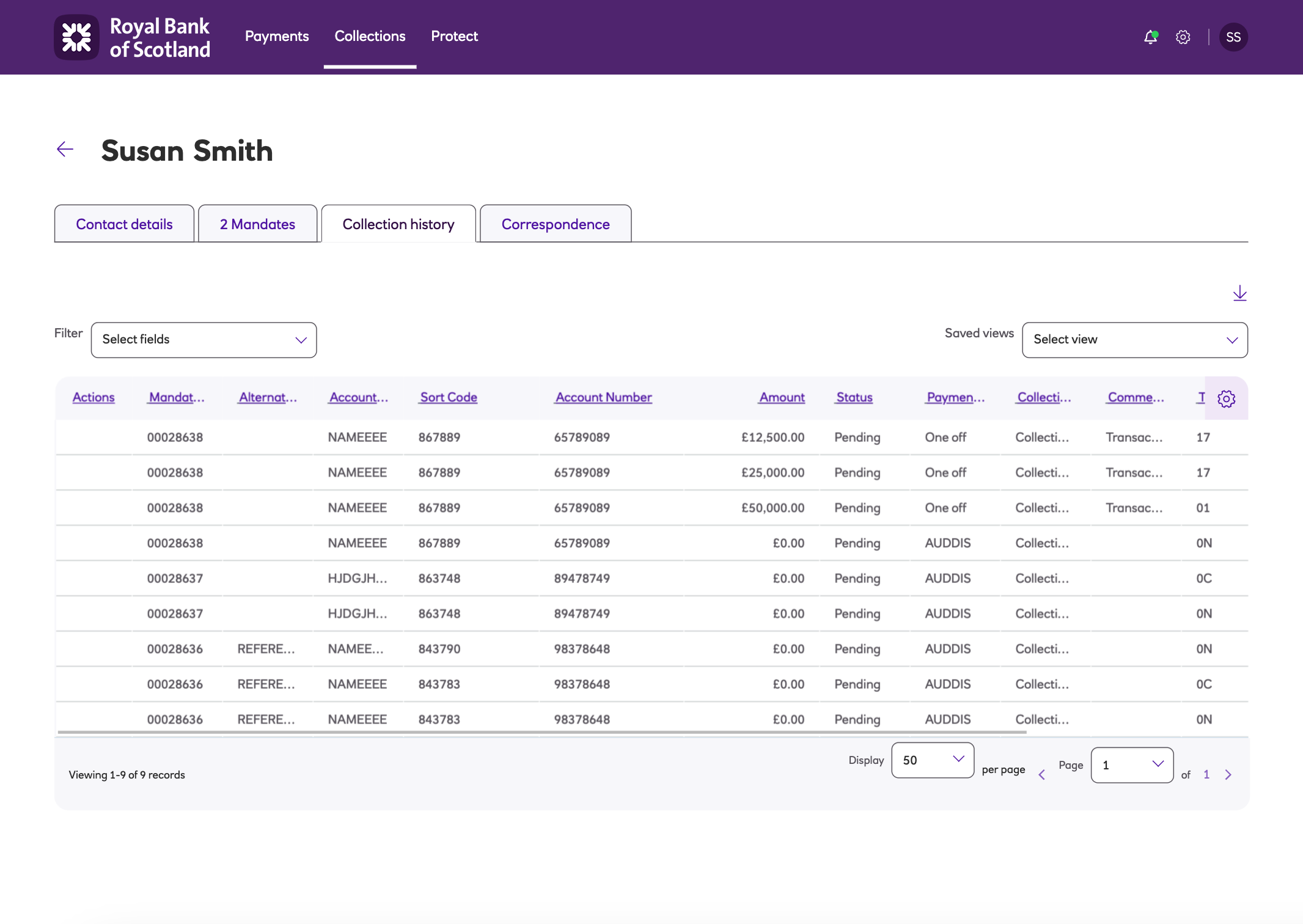Change display 50 per page dropdown
The image size is (1303, 924).
[x=933, y=760]
